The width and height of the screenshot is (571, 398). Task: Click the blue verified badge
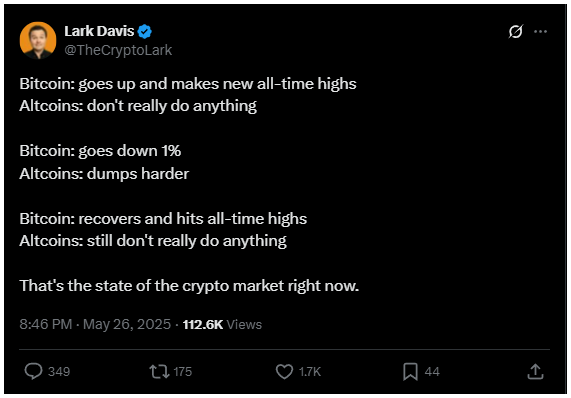145,32
